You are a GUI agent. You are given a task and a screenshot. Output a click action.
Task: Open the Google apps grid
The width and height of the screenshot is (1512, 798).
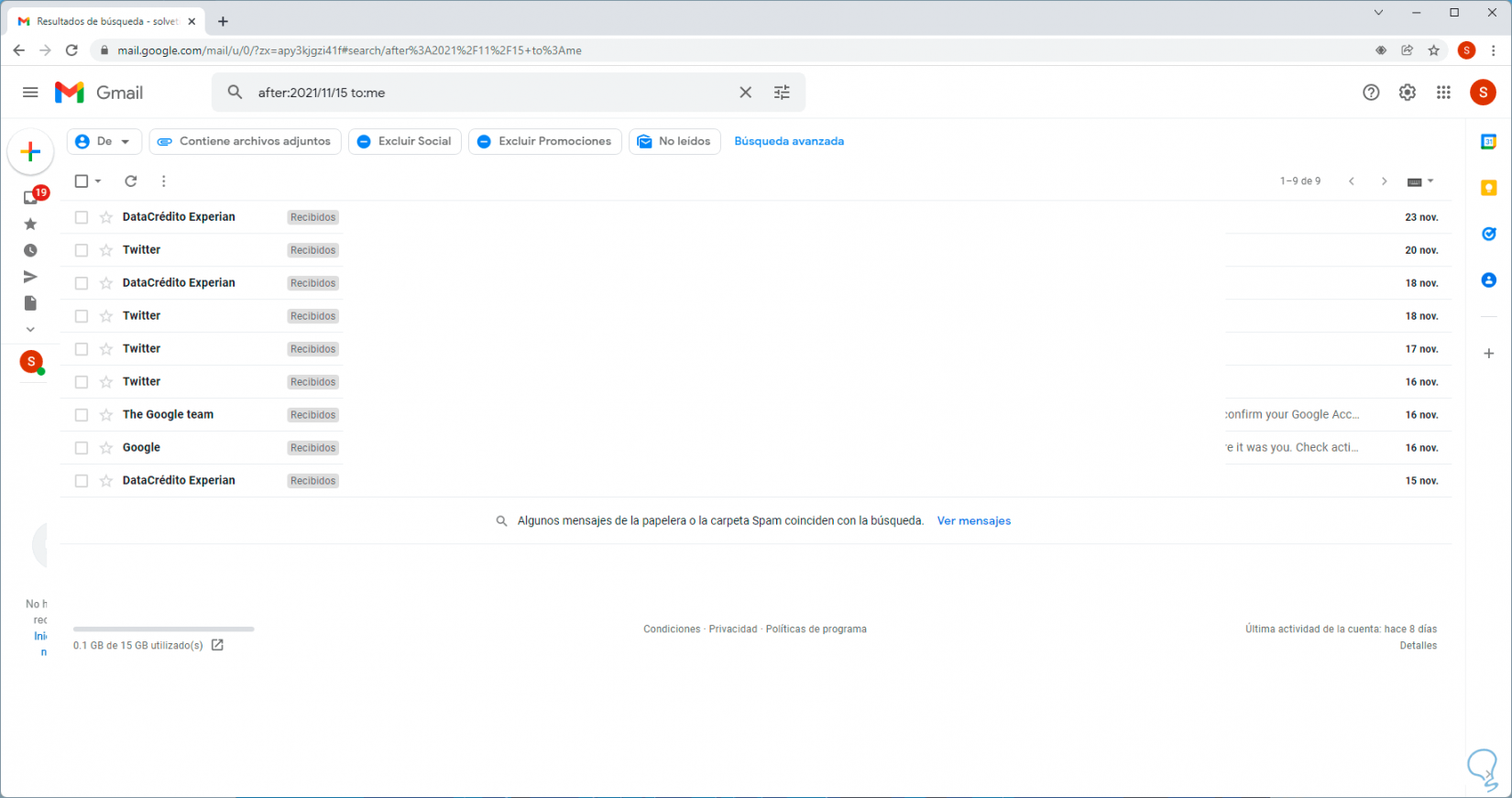1443,93
